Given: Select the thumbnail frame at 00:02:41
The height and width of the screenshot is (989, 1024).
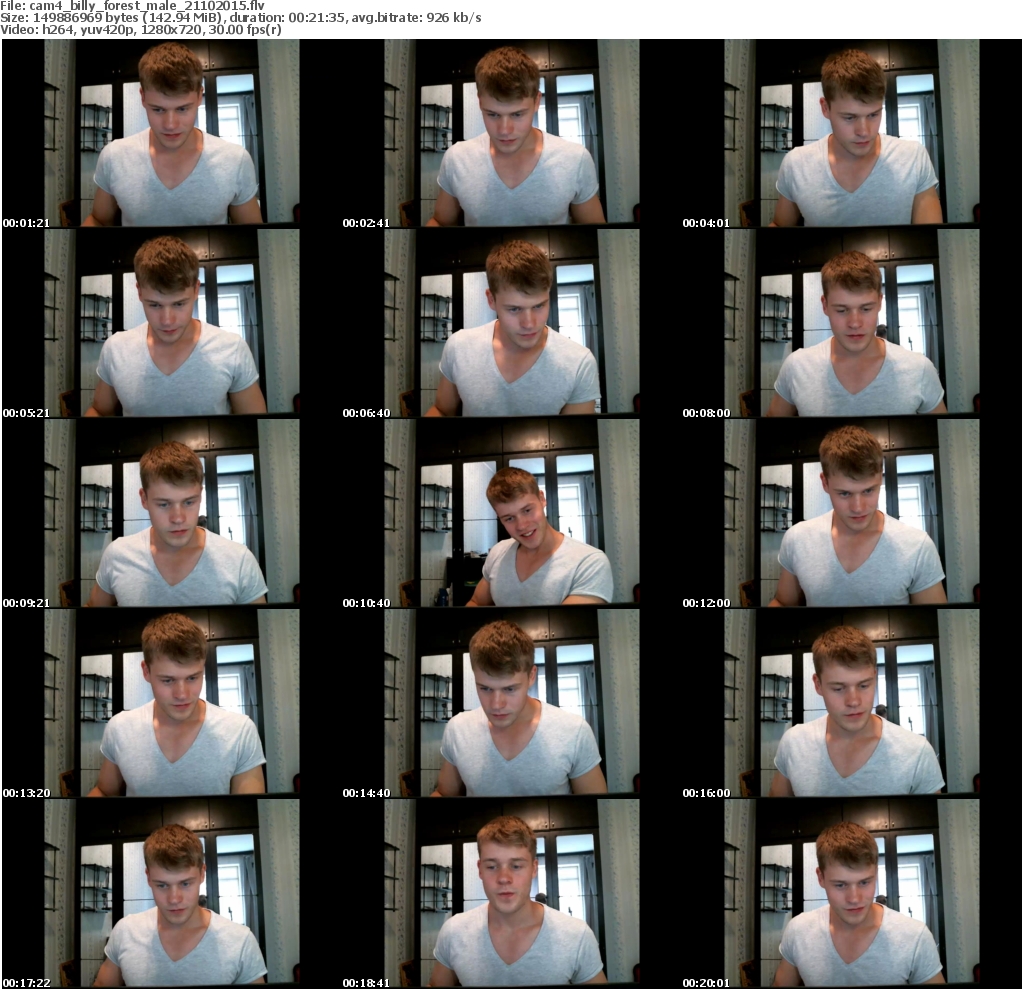Looking at the screenshot, I should tap(512, 133).
